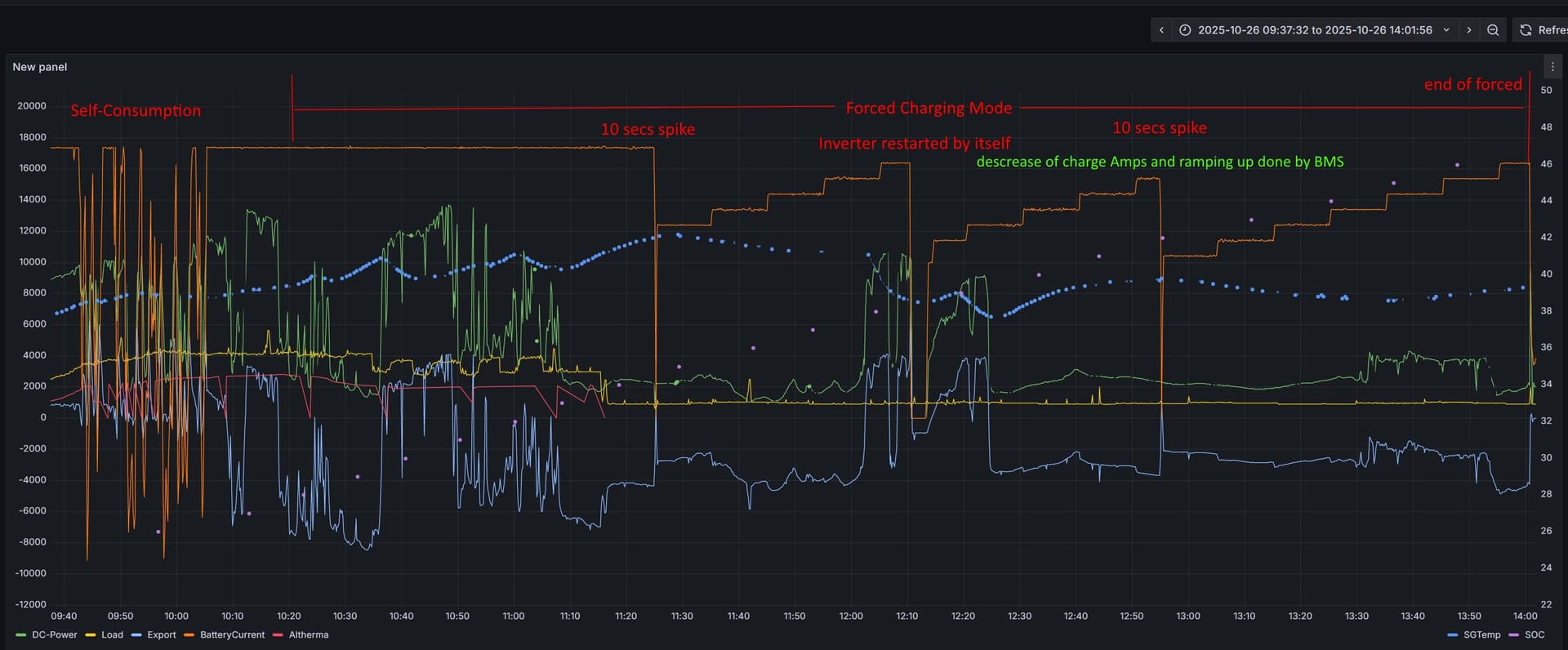Toggle DC-Power series in the legend

point(54,635)
